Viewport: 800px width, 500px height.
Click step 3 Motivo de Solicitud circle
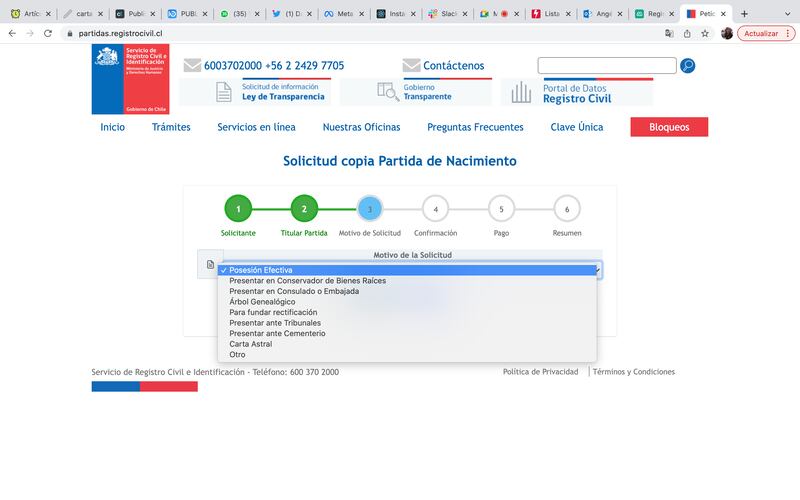[x=370, y=209]
